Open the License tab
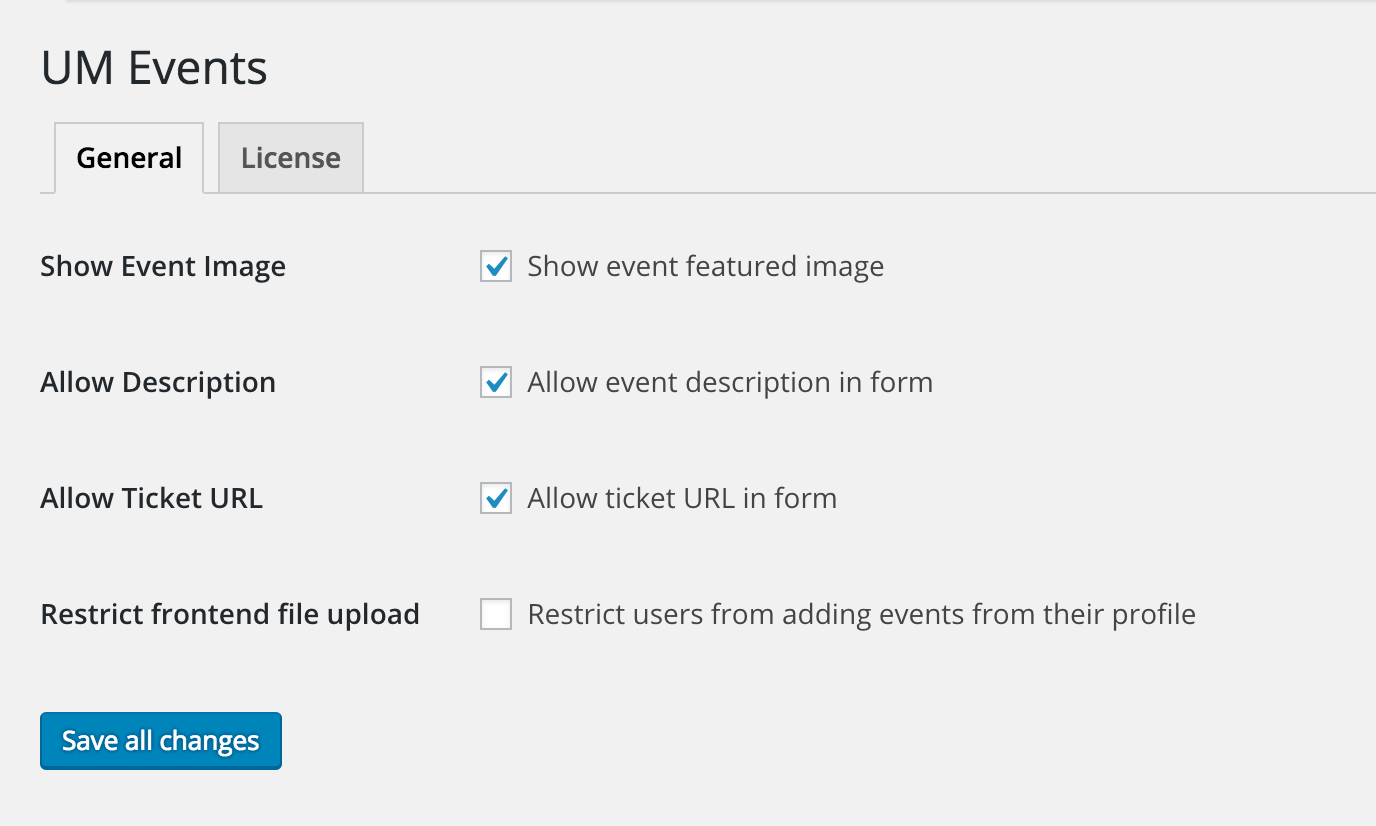 click(290, 158)
